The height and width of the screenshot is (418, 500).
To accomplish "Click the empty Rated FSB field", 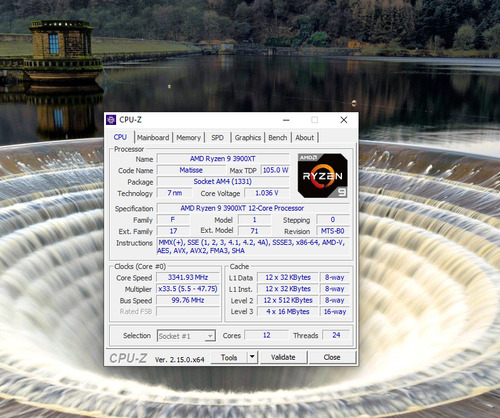I will 188,312.
